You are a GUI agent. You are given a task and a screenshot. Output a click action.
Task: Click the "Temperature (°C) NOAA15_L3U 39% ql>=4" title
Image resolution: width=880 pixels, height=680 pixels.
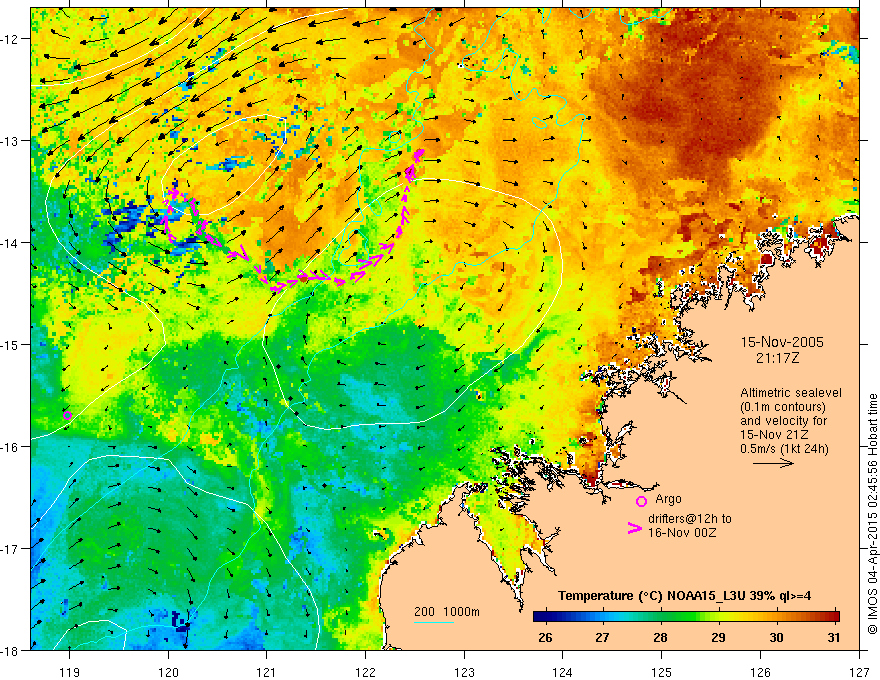[x=684, y=596]
